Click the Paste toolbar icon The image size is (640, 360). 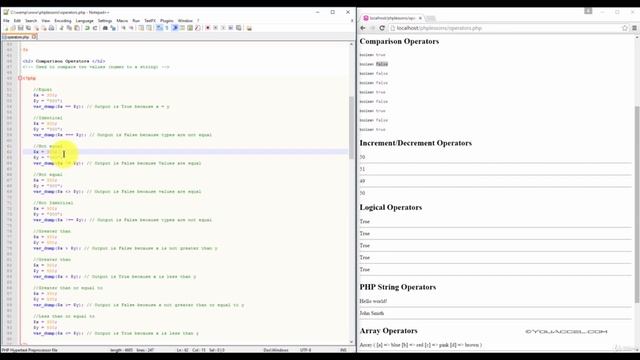click(77, 28)
